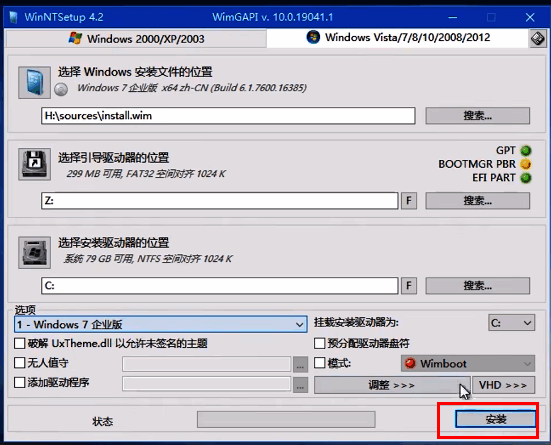The image size is (551, 445).
Task: Open 调整 >>> tweaks button
Action: [x=392, y=385]
